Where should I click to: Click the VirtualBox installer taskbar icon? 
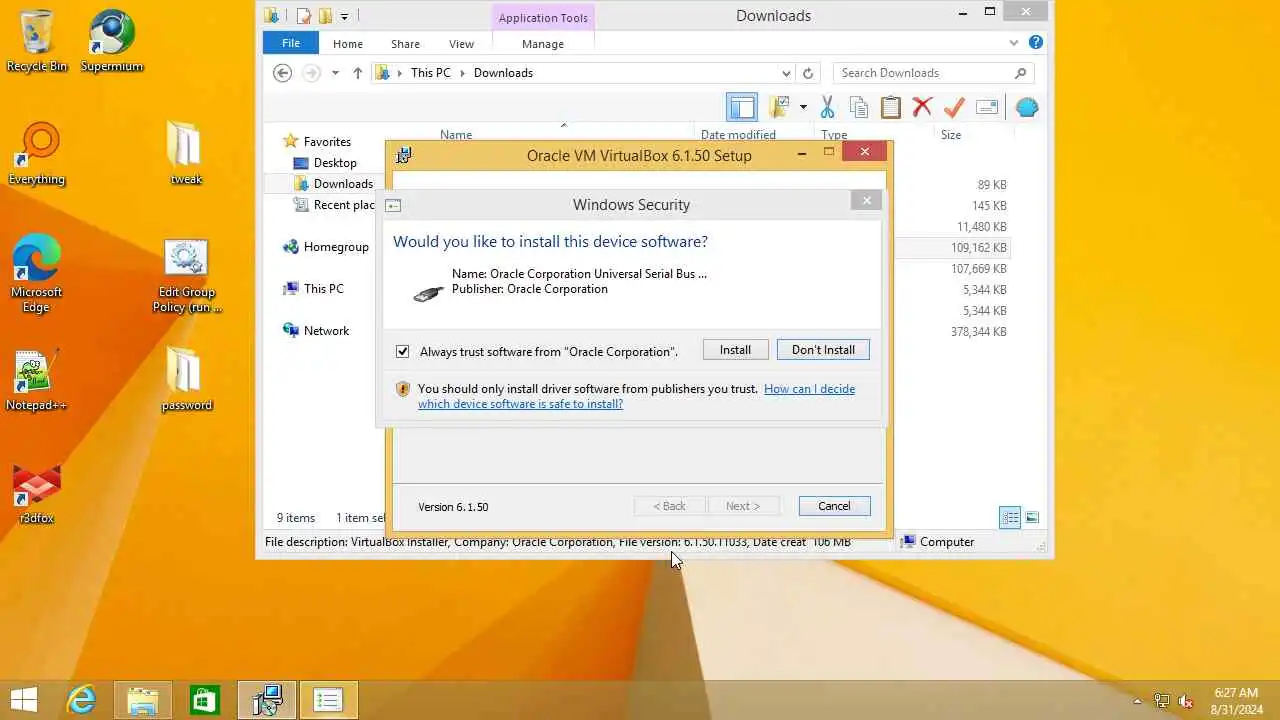(x=267, y=700)
